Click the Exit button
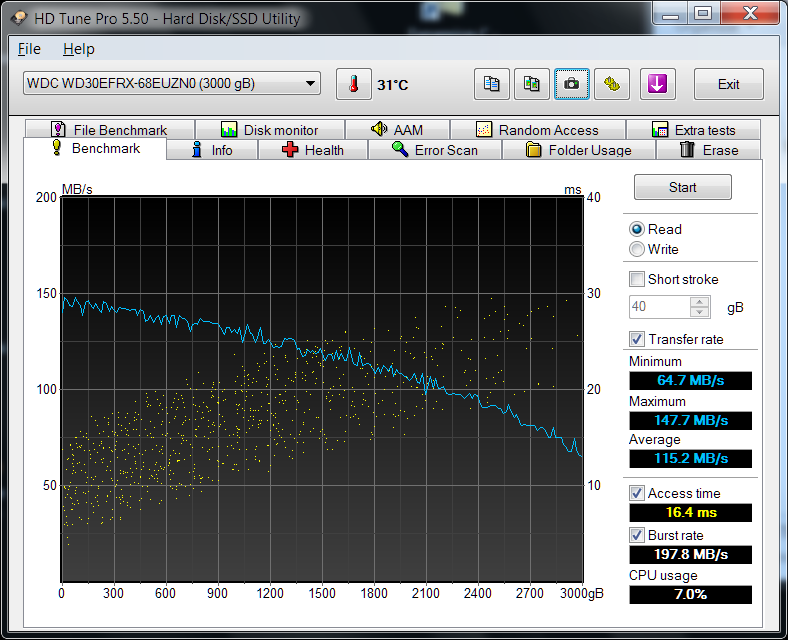 (728, 84)
